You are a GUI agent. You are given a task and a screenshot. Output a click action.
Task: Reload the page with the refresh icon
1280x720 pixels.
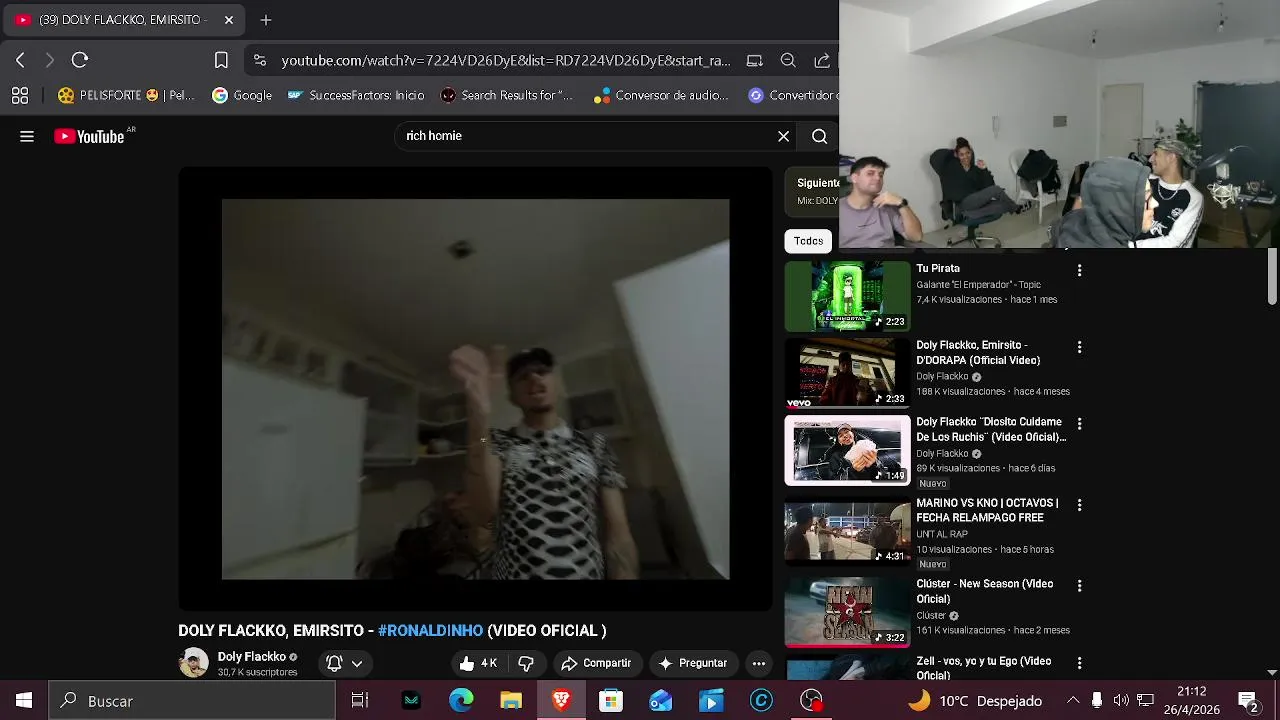pos(80,60)
